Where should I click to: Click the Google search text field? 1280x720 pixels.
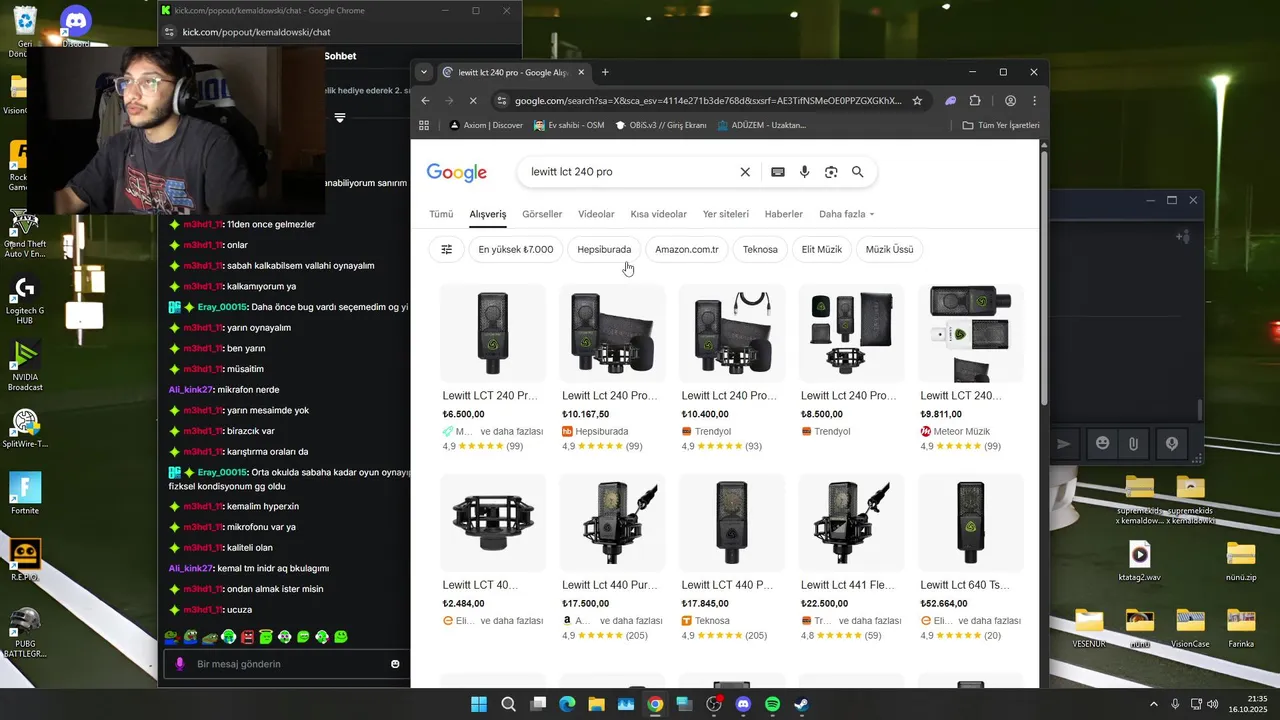pyautogui.click(x=630, y=172)
